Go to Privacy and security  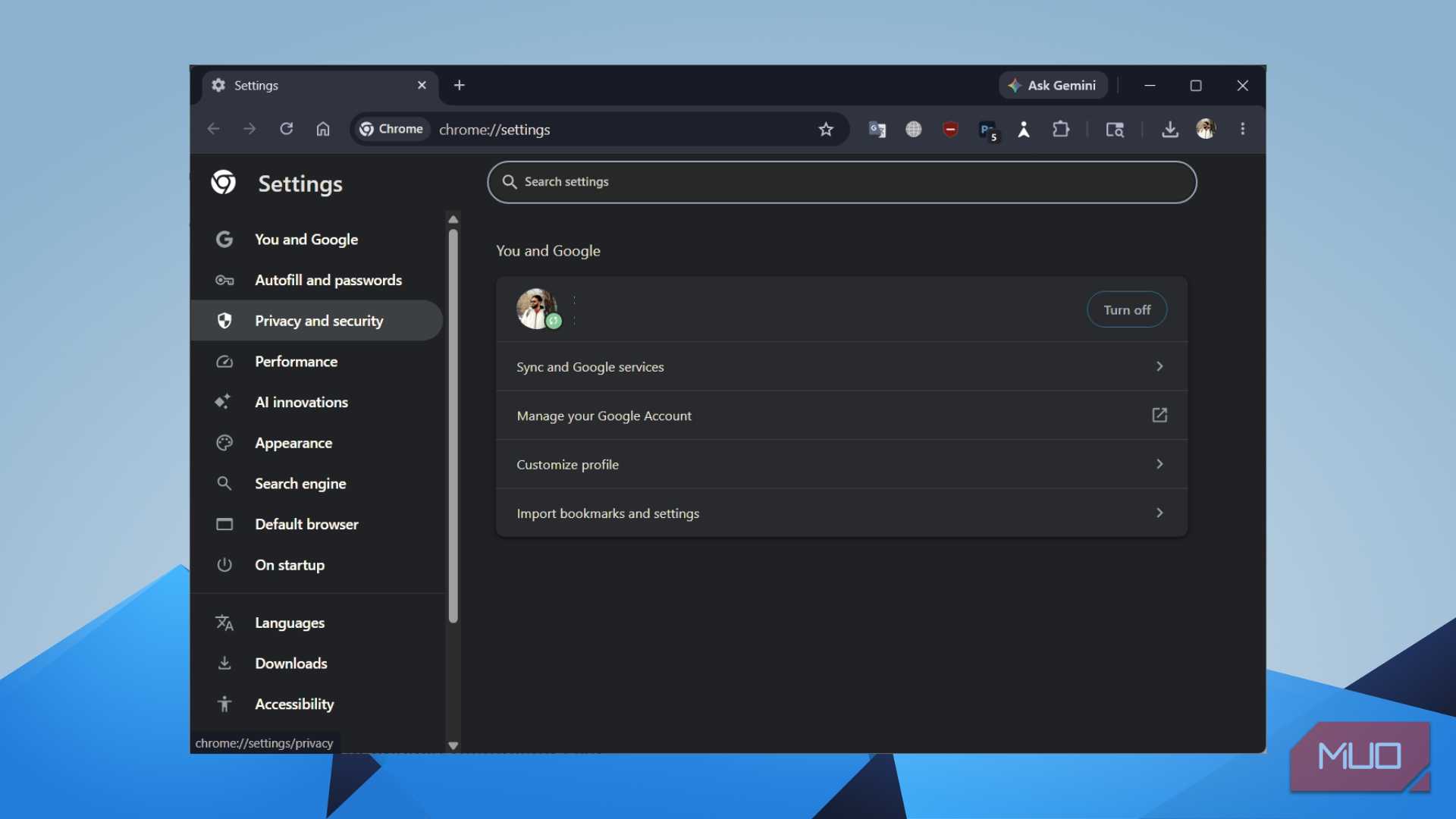[317, 321]
